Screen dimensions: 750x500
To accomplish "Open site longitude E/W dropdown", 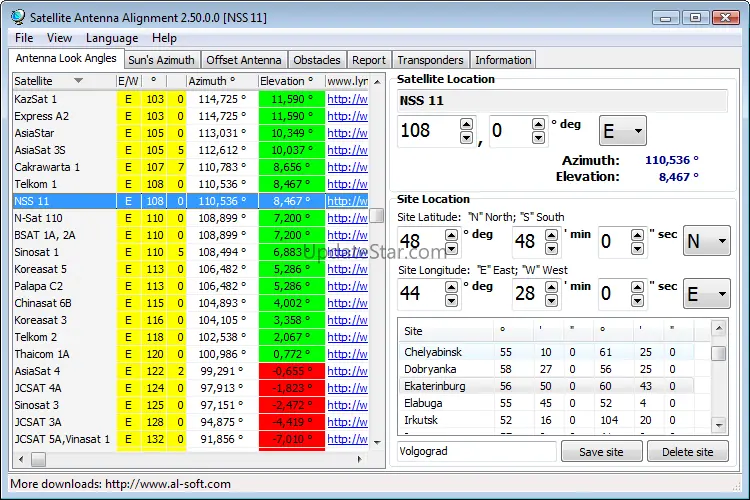I will click(x=709, y=294).
